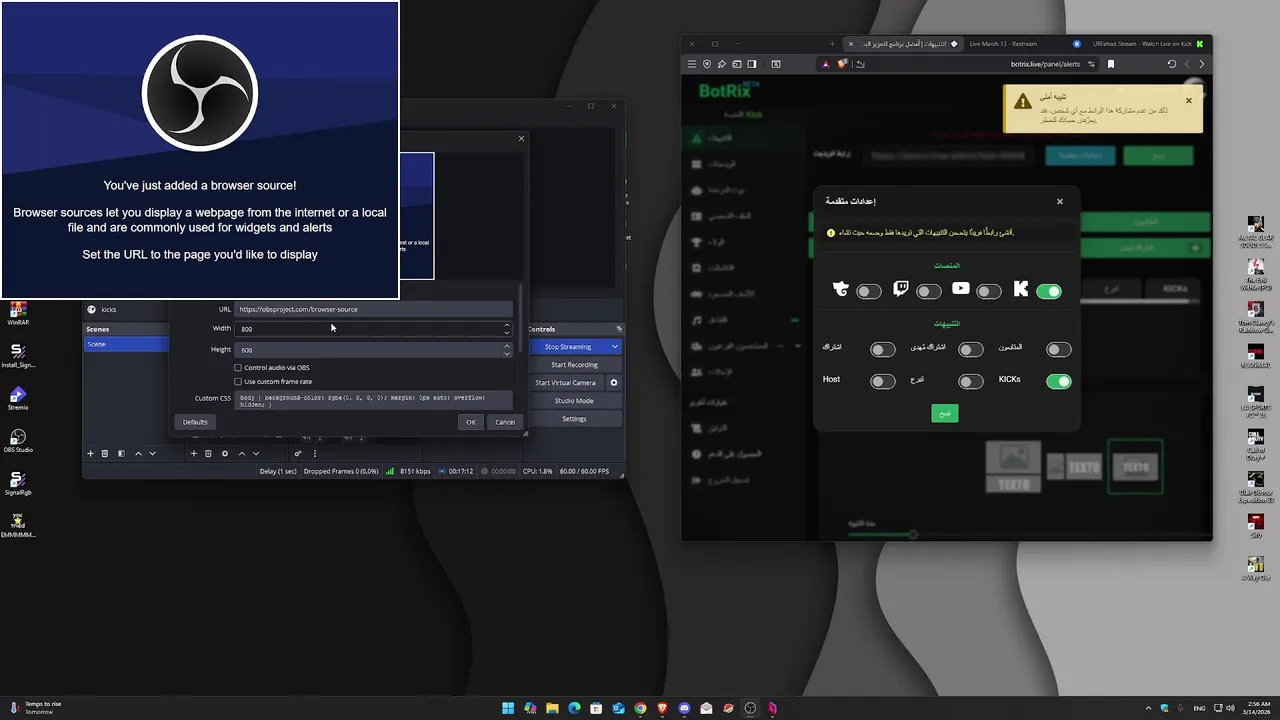Open the Stop Streaming dropdown arrow
Viewport: 1280px width, 720px height.
coord(614,347)
